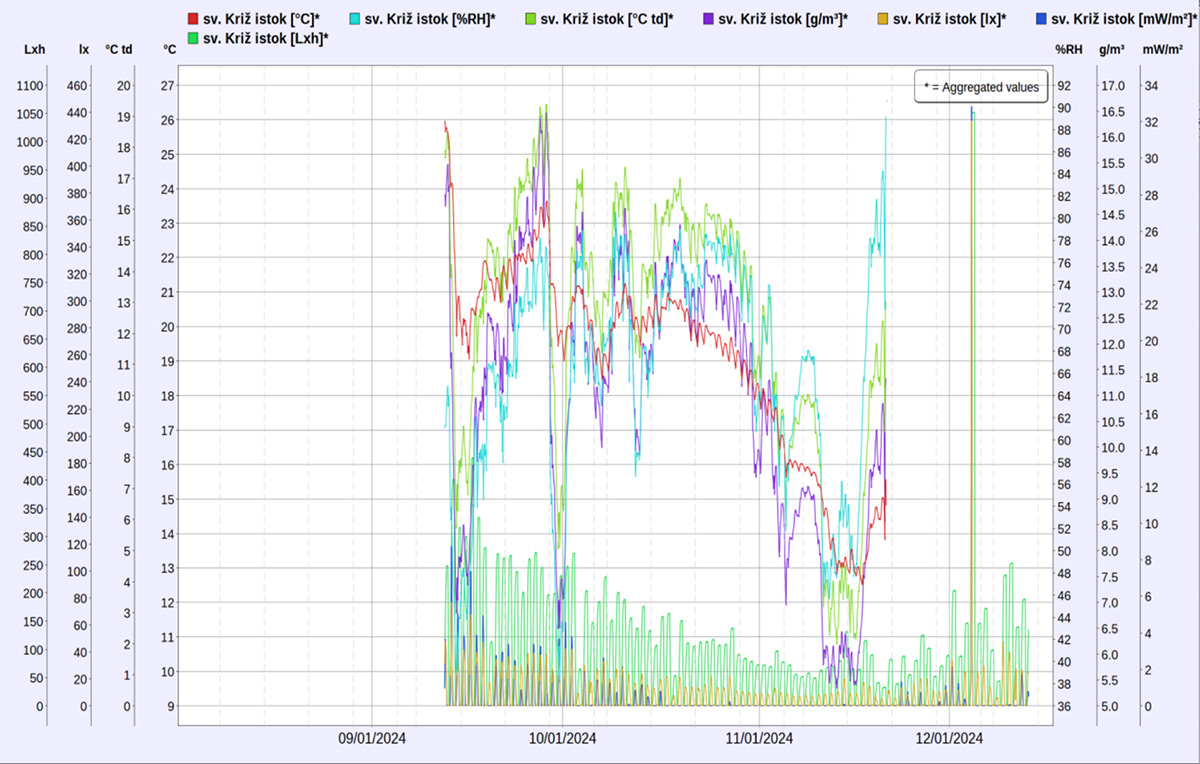This screenshot has height=764, width=1200.
Task: Click the '* = Aggregated values' note box
Action: pyautogui.click(x=981, y=87)
